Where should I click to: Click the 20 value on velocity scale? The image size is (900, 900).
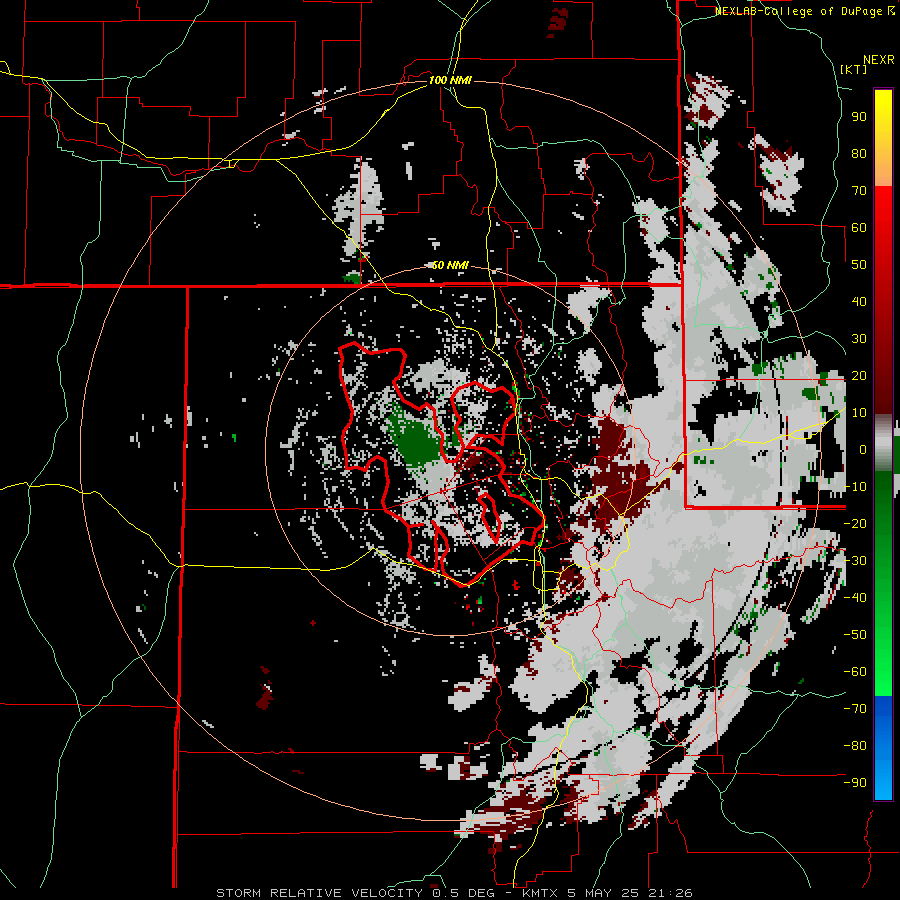[859, 375]
